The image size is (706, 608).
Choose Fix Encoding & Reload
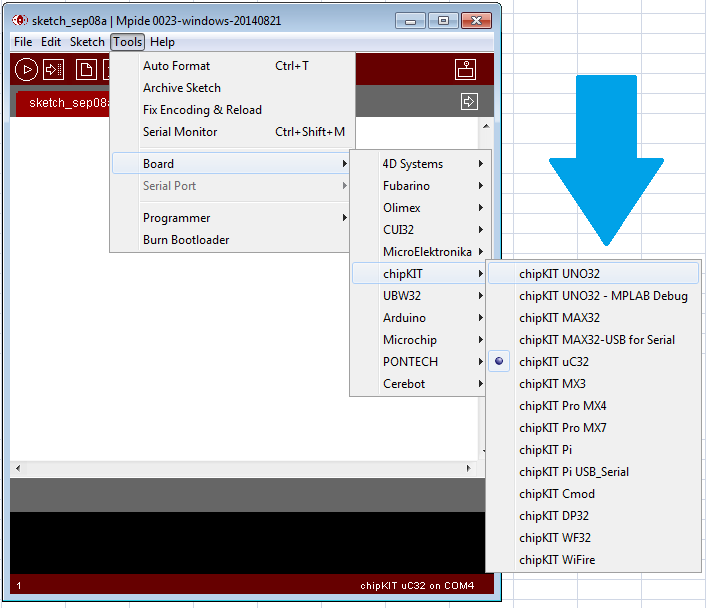click(x=230, y=110)
